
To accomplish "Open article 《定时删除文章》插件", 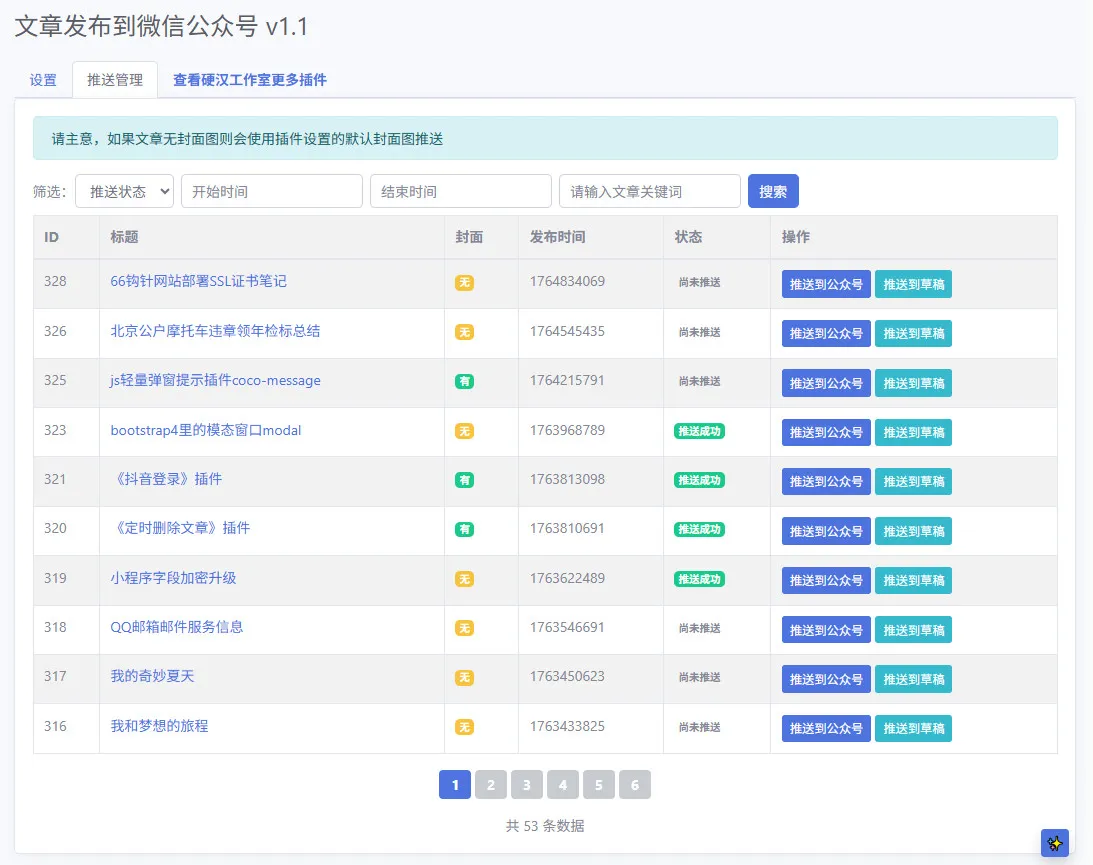I will click(181, 528).
